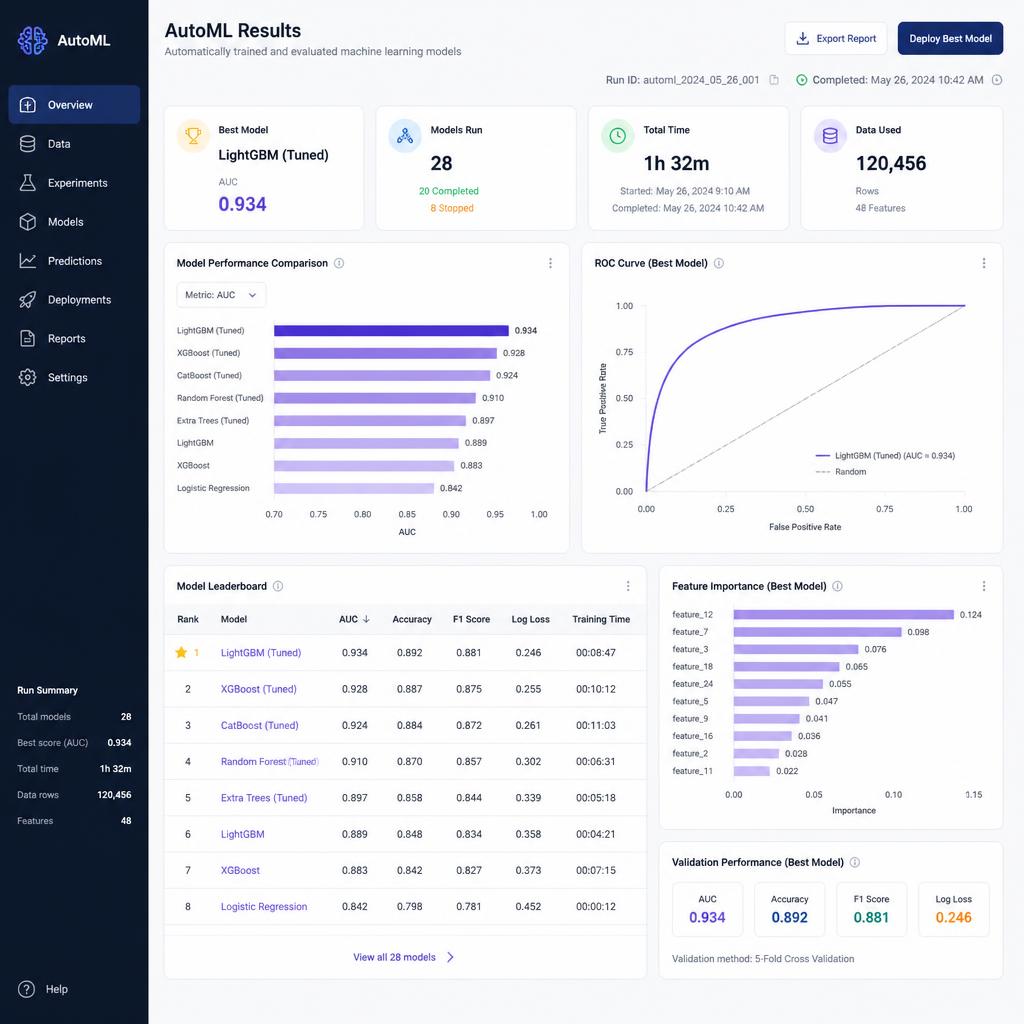Click arrow next to View all models
1024x1024 pixels.
pyautogui.click(x=450, y=957)
